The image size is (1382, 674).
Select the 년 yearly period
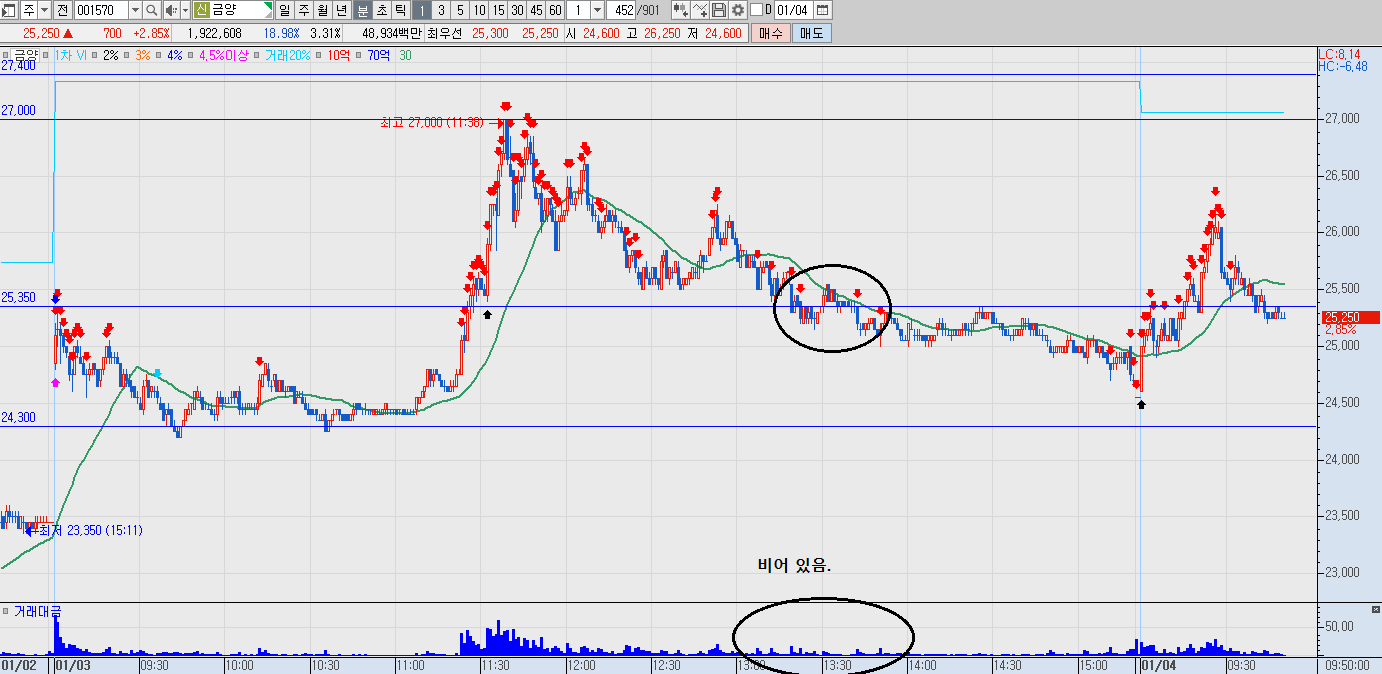pyautogui.click(x=341, y=10)
